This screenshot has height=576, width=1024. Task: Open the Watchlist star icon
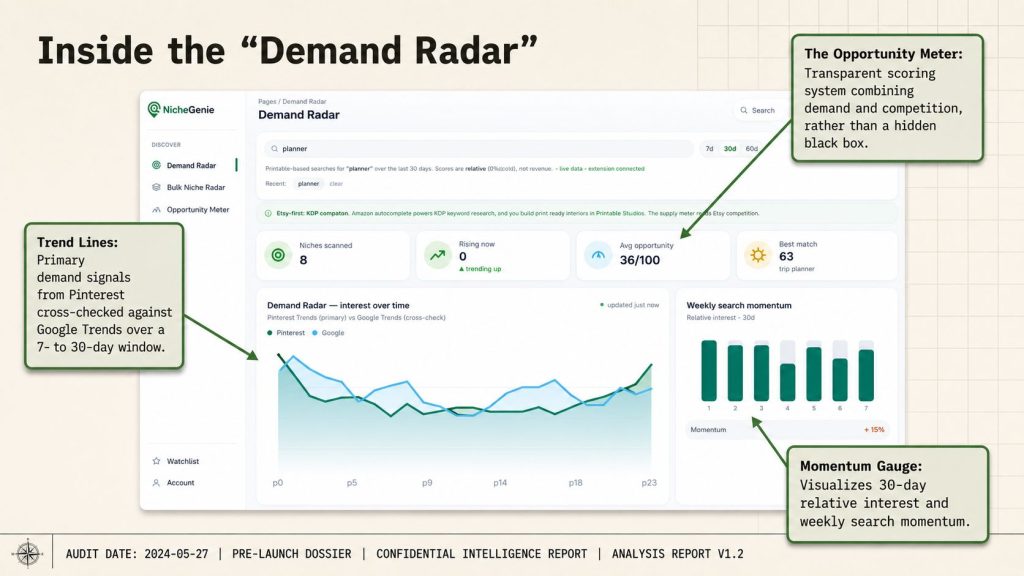click(x=156, y=461)
